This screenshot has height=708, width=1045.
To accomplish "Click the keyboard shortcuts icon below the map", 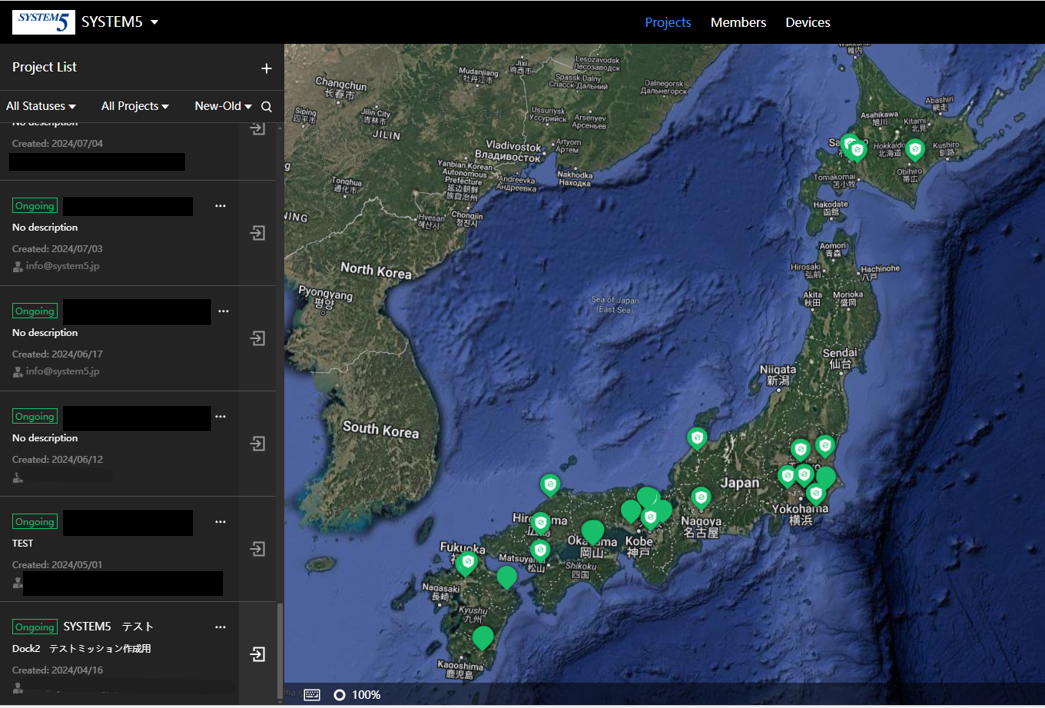I will point(312,695).
